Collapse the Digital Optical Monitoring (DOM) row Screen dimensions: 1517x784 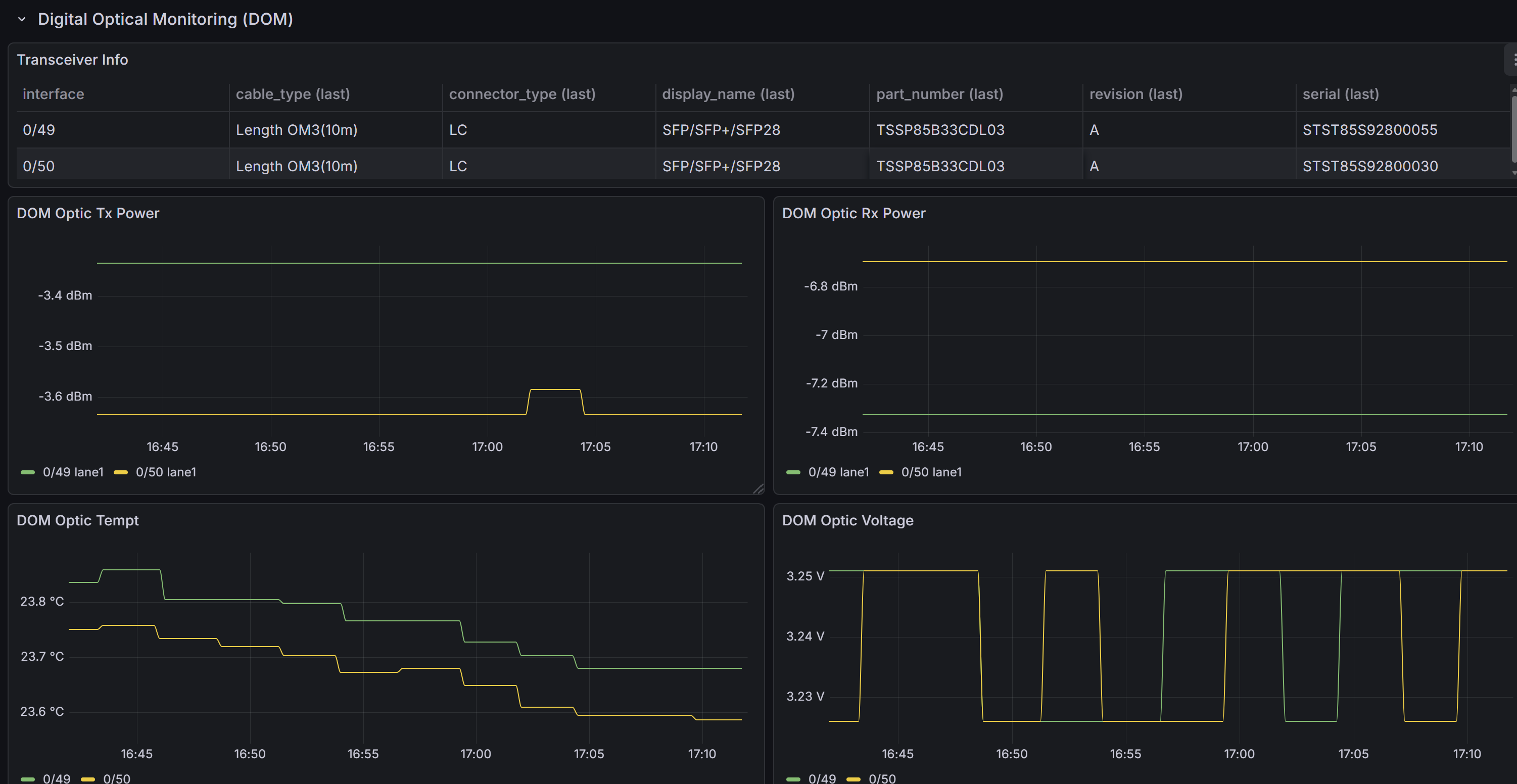coord(22,19)
